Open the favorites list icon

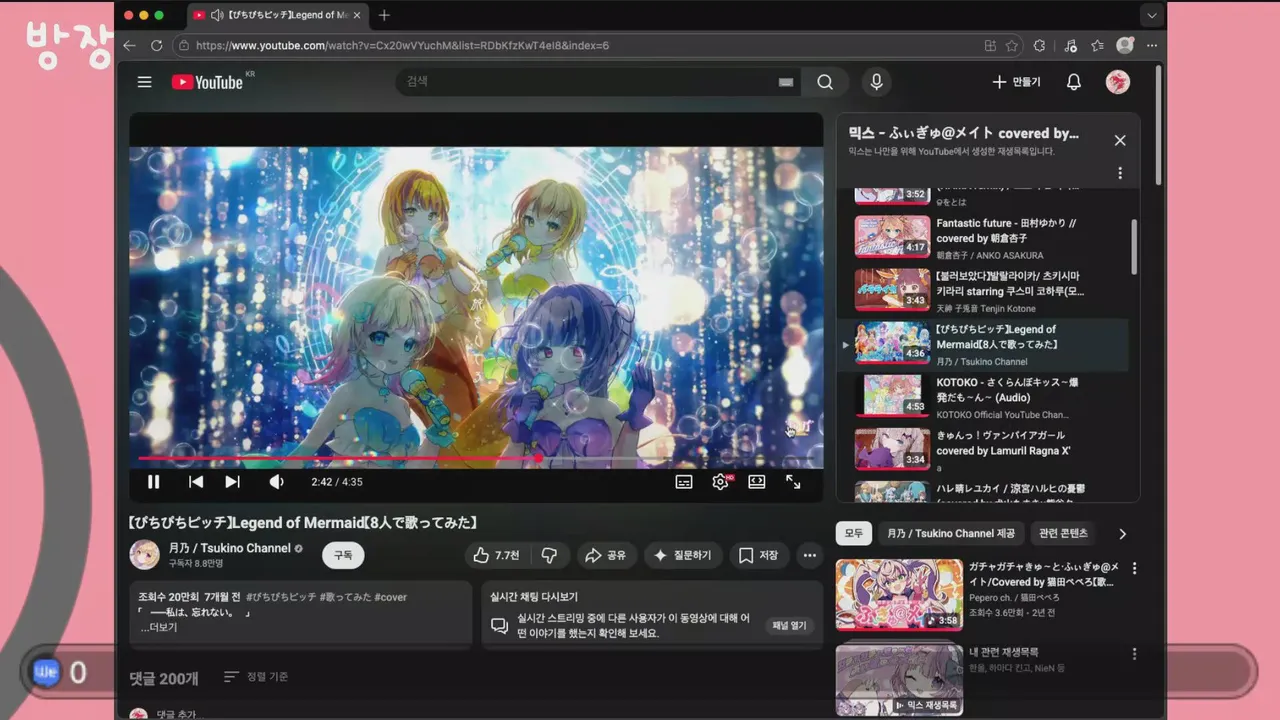click(x=1097, y=45)
